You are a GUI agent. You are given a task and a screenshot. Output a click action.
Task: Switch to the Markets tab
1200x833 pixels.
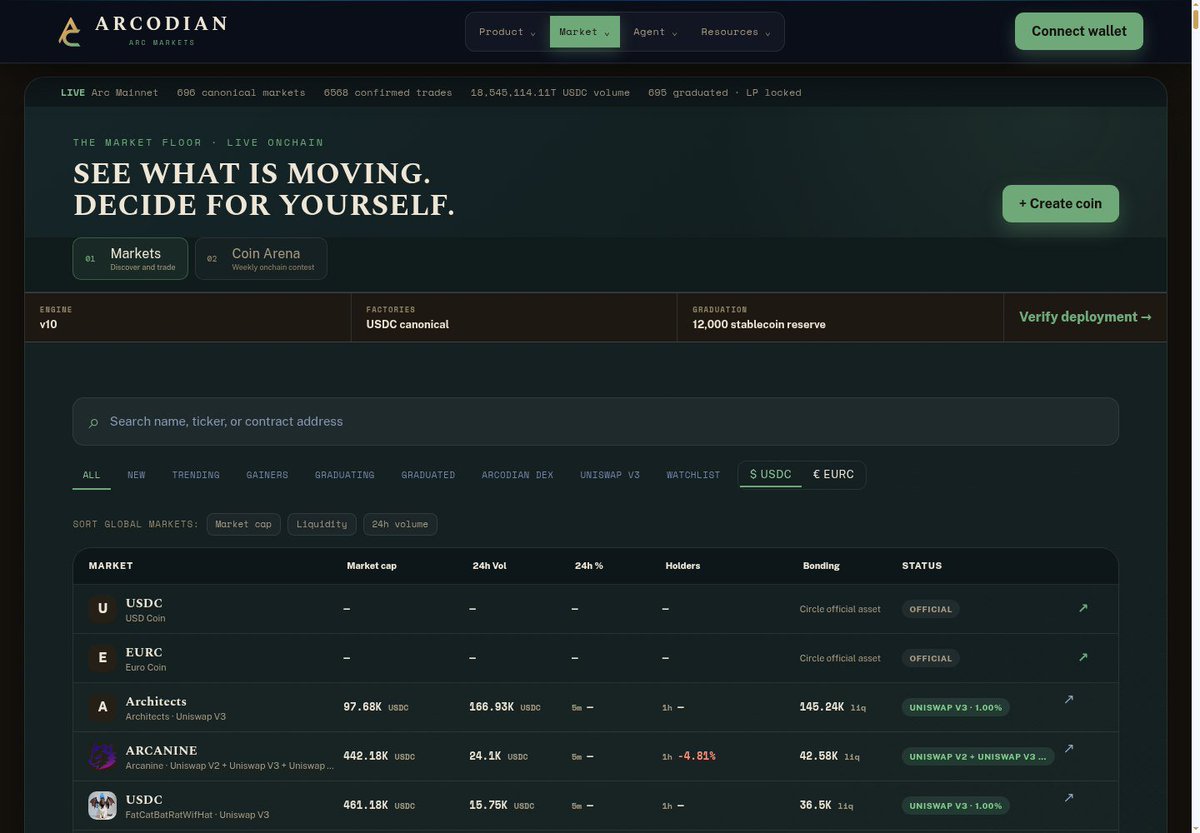(130, 258)
